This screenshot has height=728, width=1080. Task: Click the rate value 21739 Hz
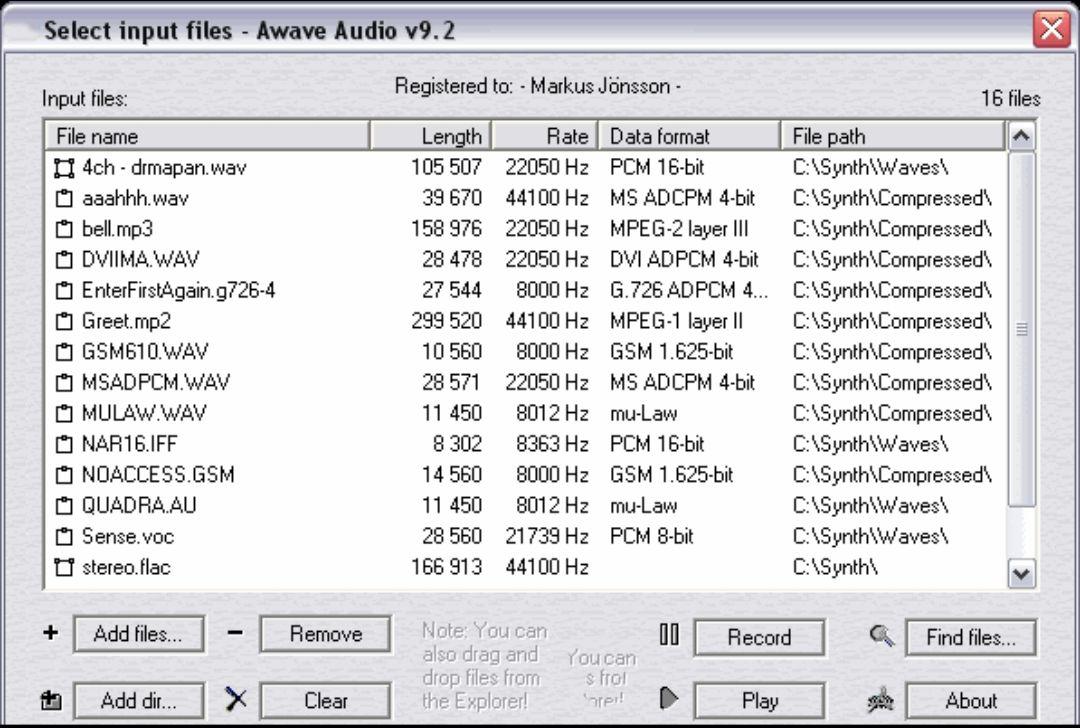click(x=547, y=537)
